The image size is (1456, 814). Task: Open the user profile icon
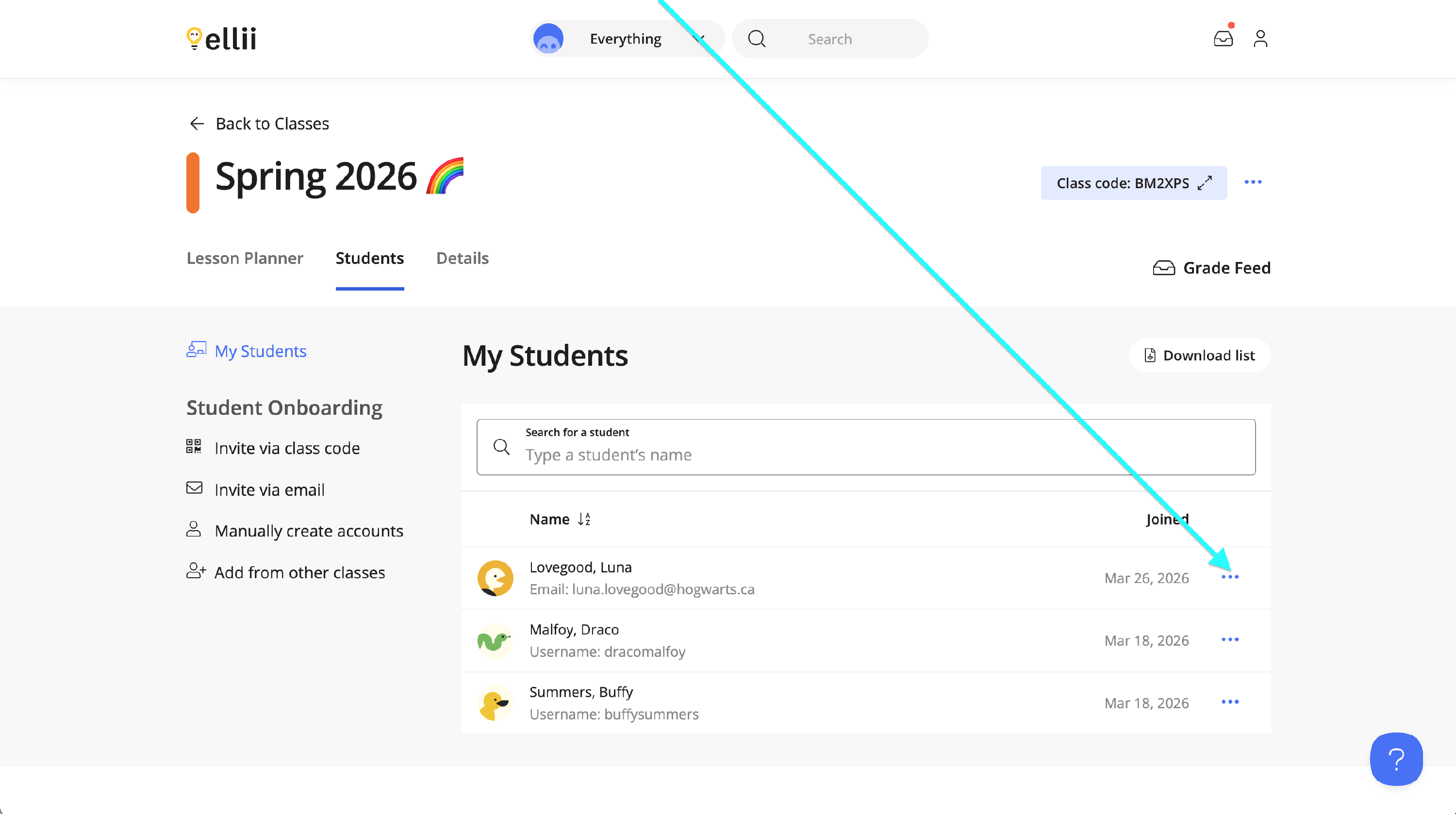pyautogui.click(x=1260, y=38)
